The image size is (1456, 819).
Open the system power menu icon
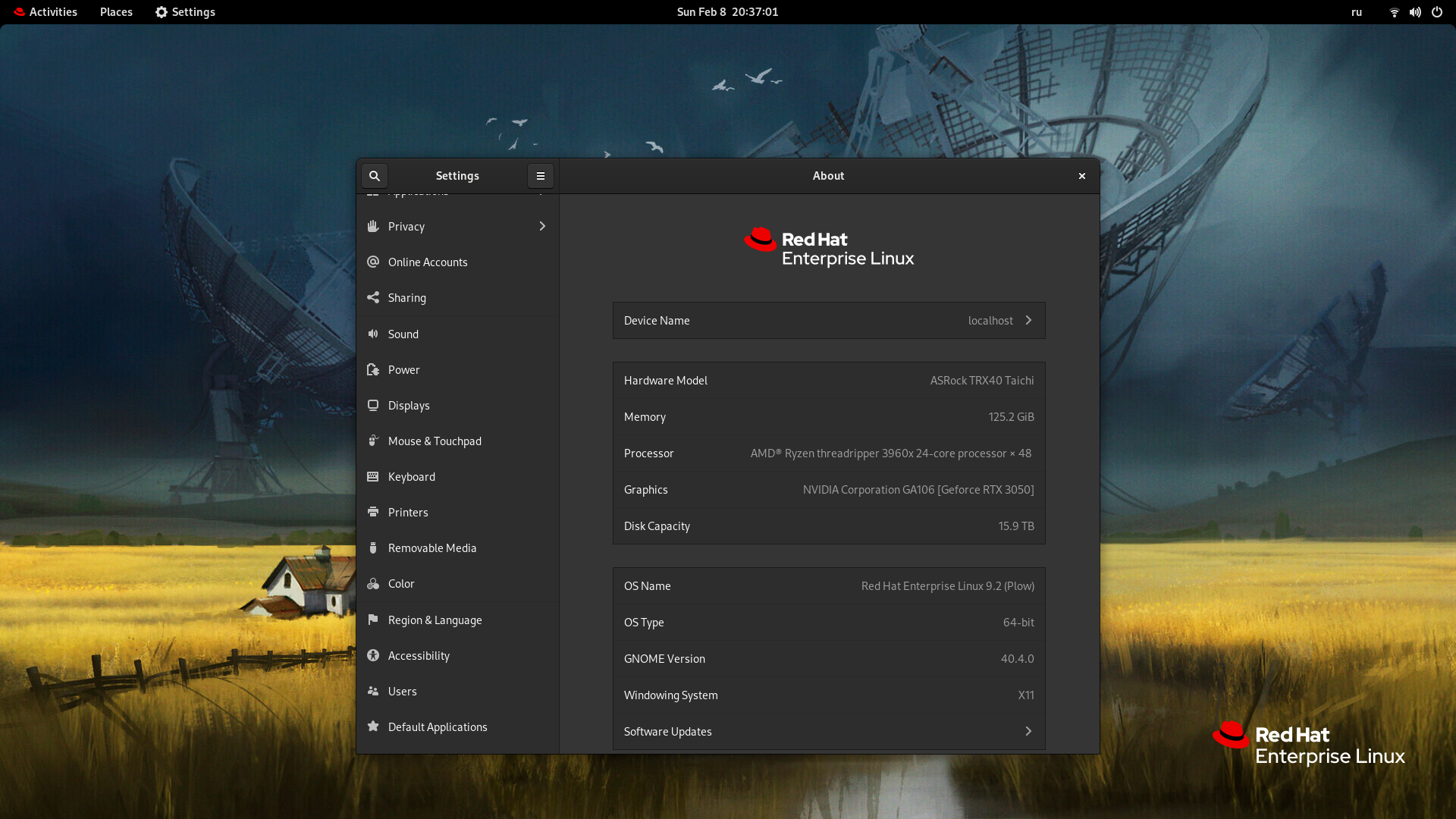[1436, 12]
